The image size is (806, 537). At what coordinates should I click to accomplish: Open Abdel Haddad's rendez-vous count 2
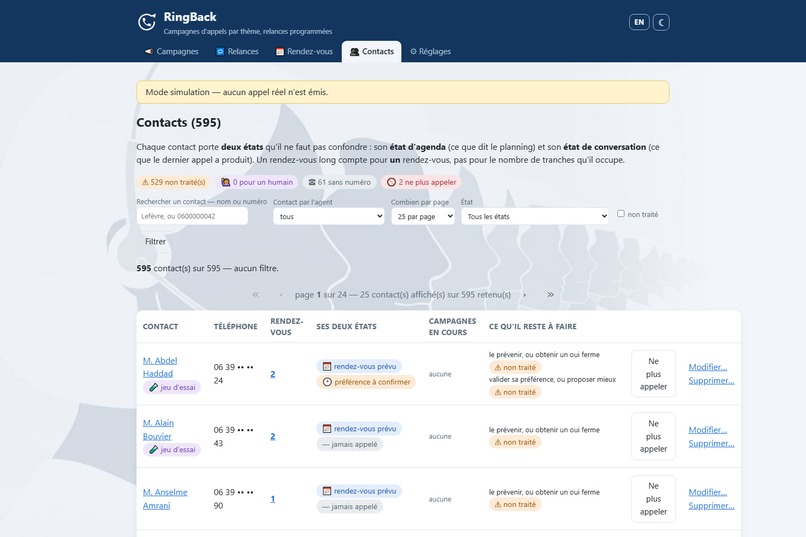point(272,374)
